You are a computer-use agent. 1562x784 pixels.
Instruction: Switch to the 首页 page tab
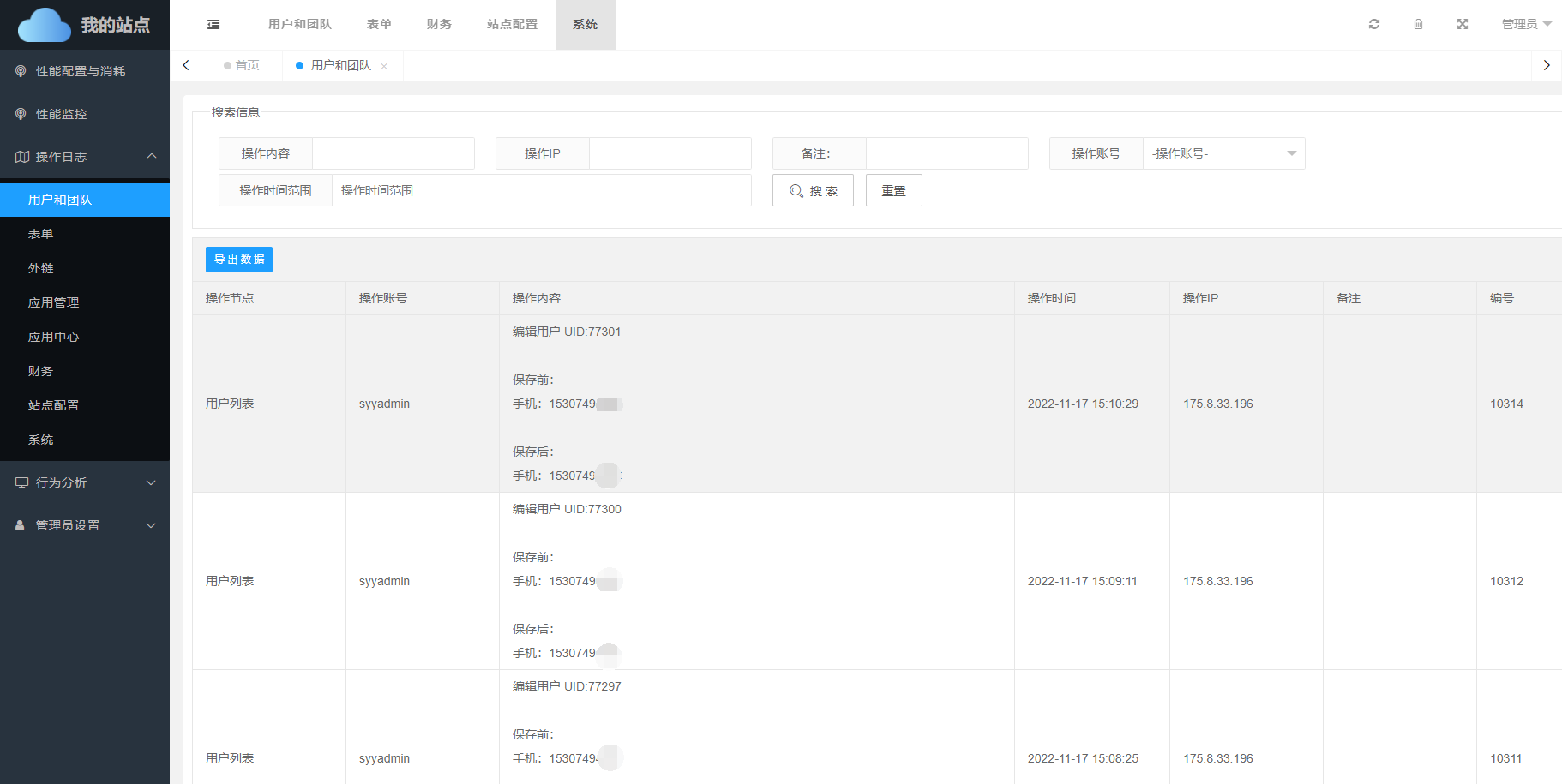point(242,65)
